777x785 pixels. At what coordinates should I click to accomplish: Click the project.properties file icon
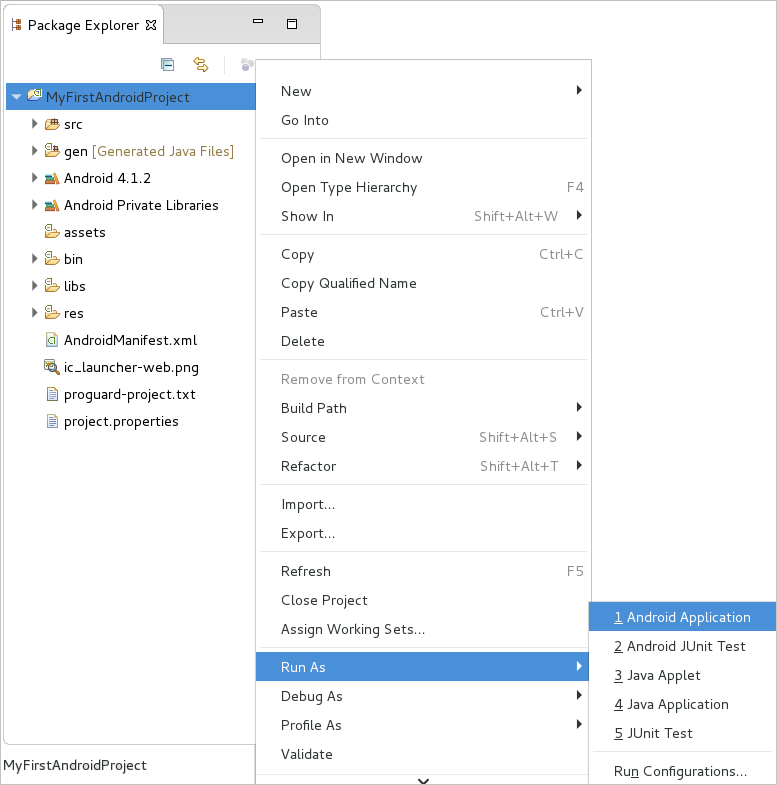pos(52,421)
